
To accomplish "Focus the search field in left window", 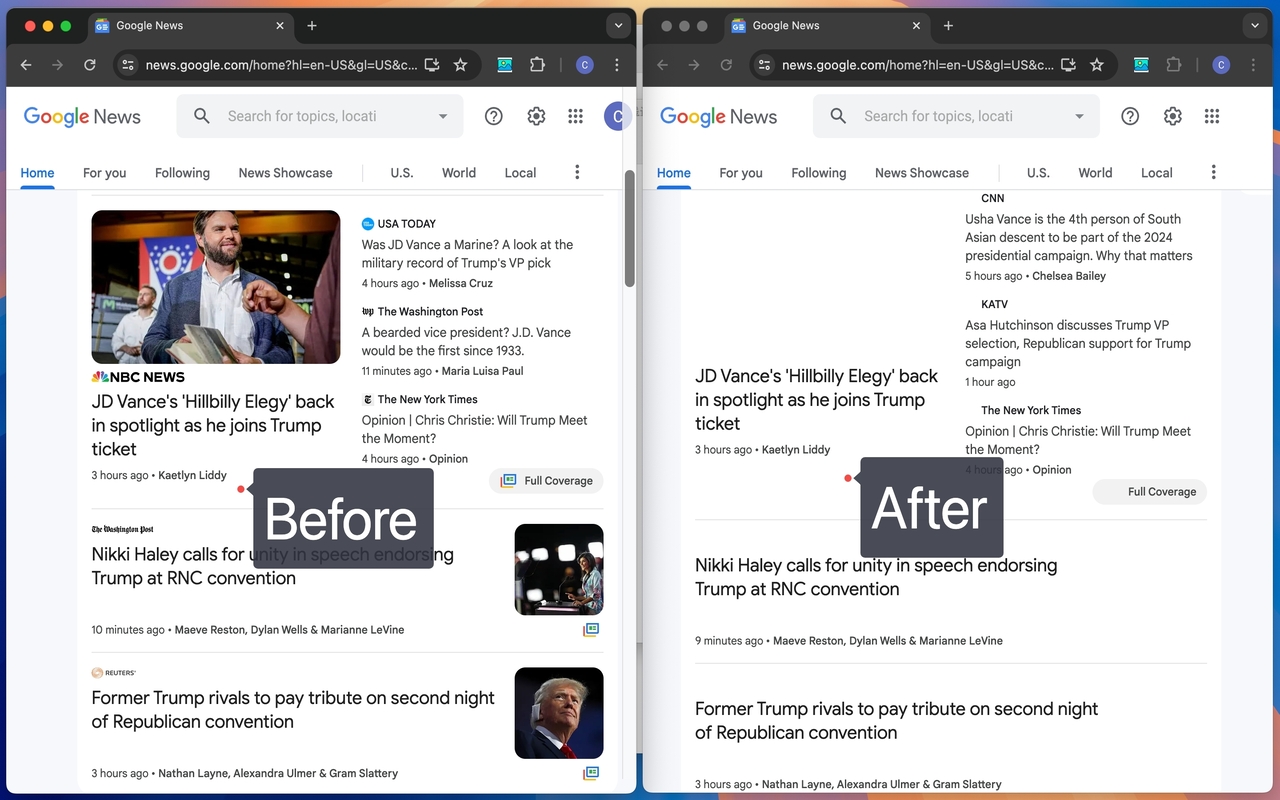I will [320, 116].
